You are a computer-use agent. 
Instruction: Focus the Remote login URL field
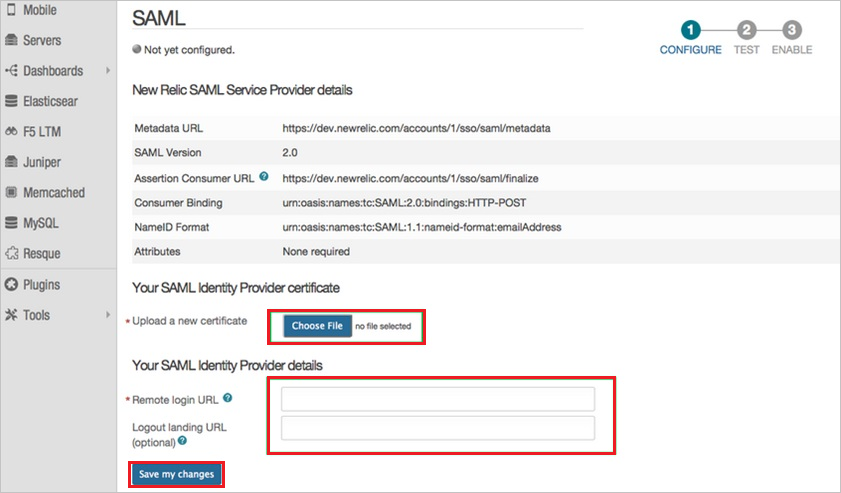pos(438,399)
